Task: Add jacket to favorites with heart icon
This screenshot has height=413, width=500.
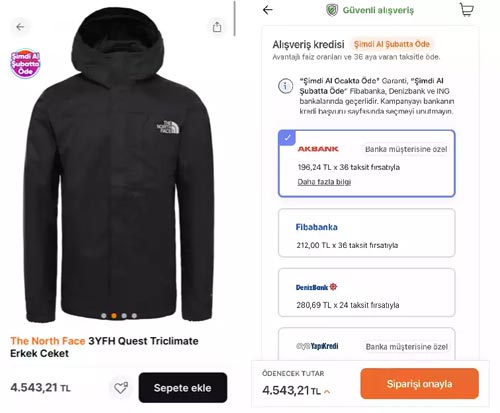Action: pos(121,388)
